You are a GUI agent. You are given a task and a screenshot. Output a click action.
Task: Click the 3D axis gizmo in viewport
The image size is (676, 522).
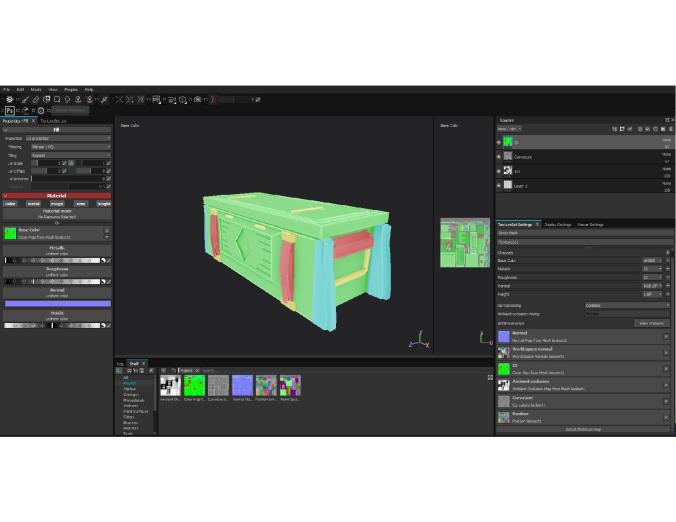point(421,340)
